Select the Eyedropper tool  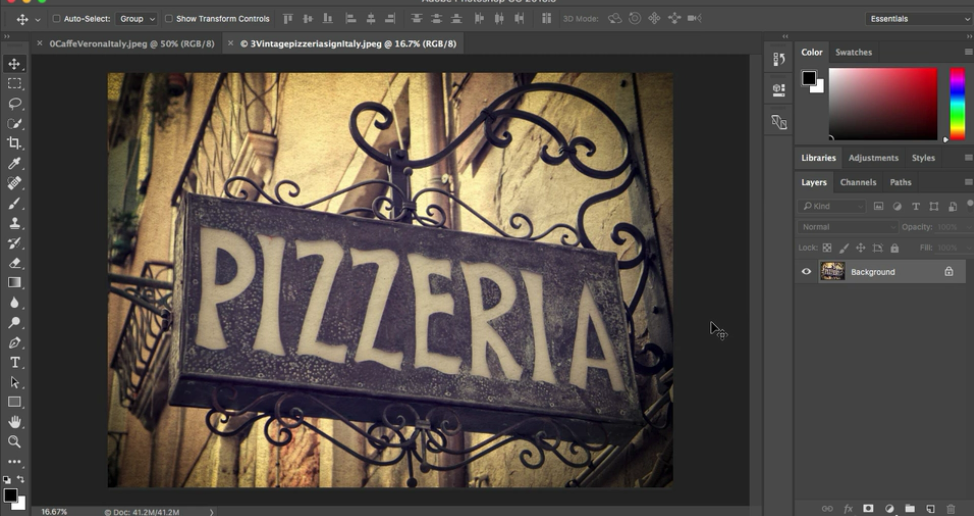tap(14, 163)
